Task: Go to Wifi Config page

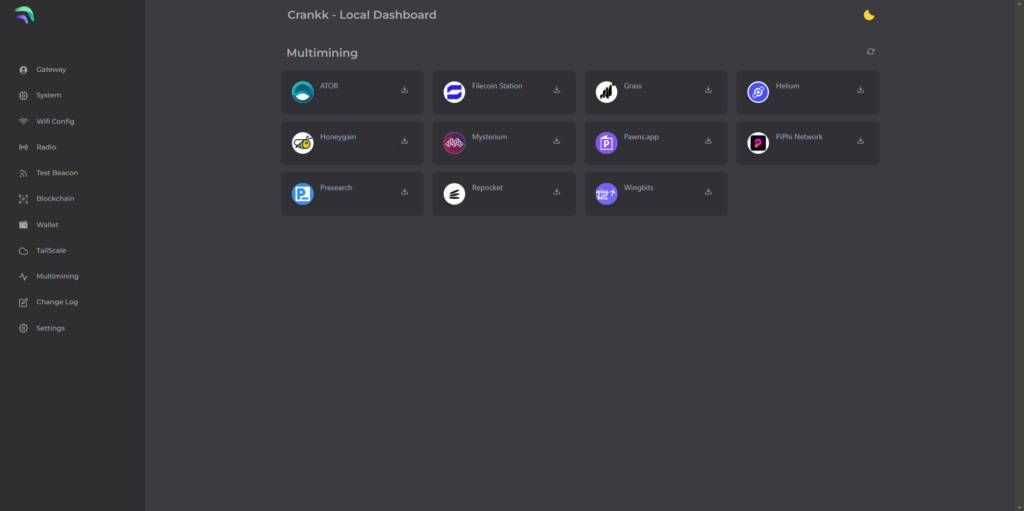Action: 56,122
